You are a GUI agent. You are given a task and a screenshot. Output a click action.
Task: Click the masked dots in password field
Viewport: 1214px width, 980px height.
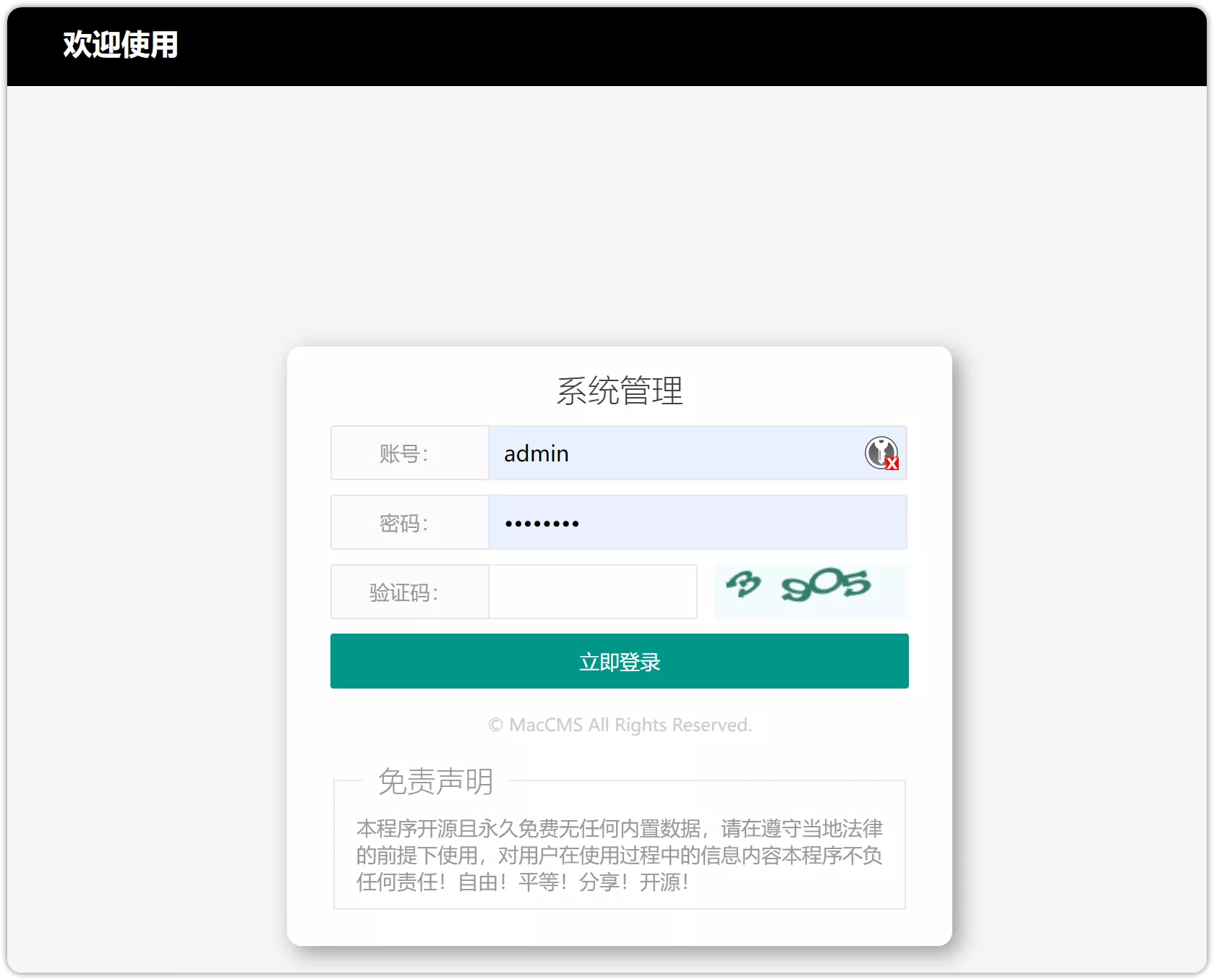(x=542, y=524)
